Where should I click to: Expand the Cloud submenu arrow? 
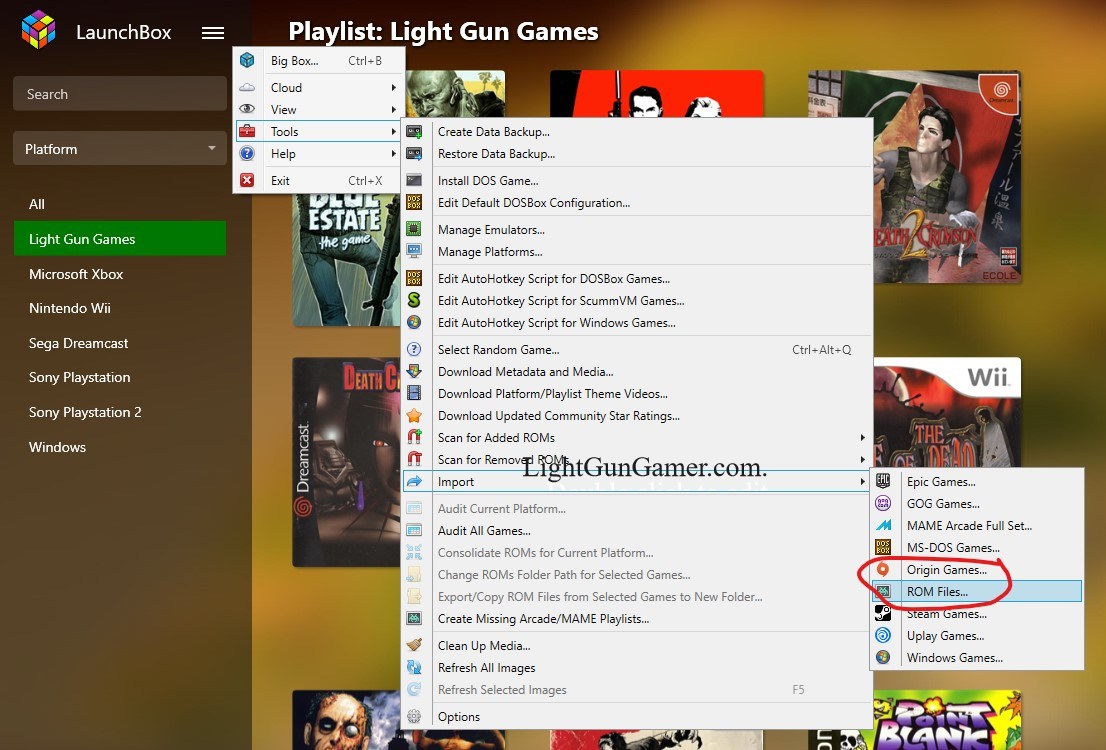394,87
